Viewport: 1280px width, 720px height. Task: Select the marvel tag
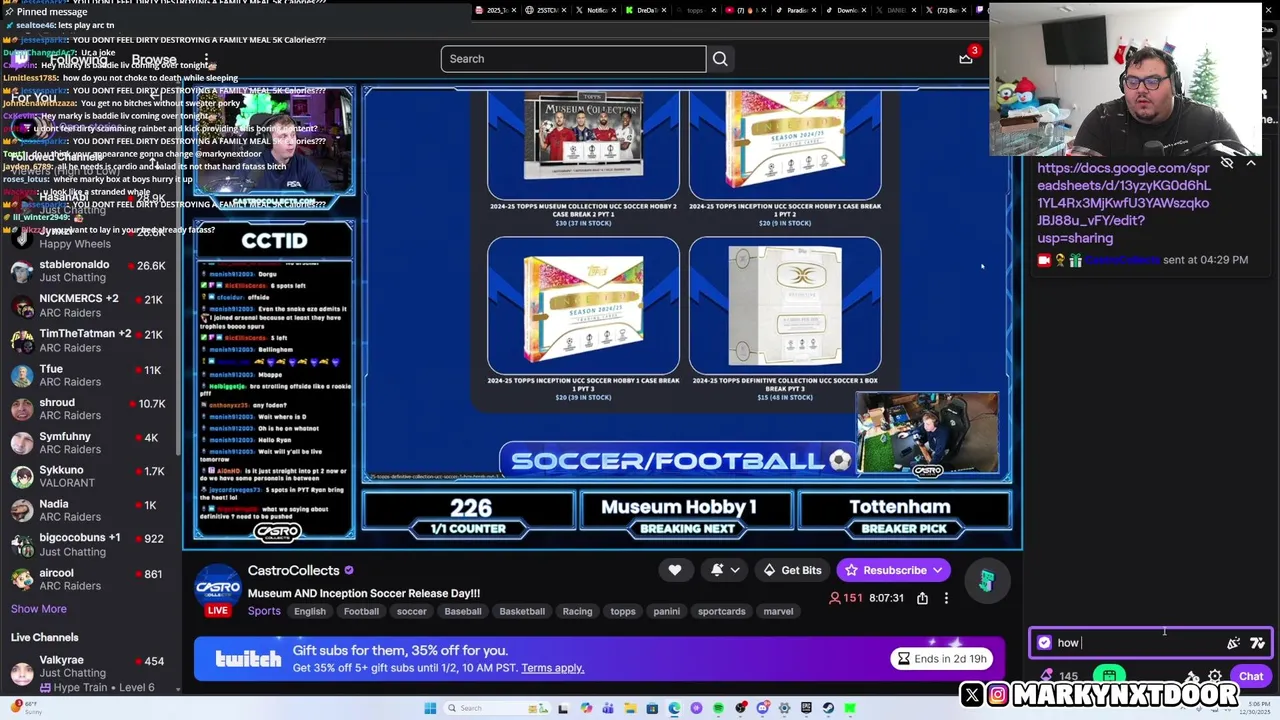(778, 611)
